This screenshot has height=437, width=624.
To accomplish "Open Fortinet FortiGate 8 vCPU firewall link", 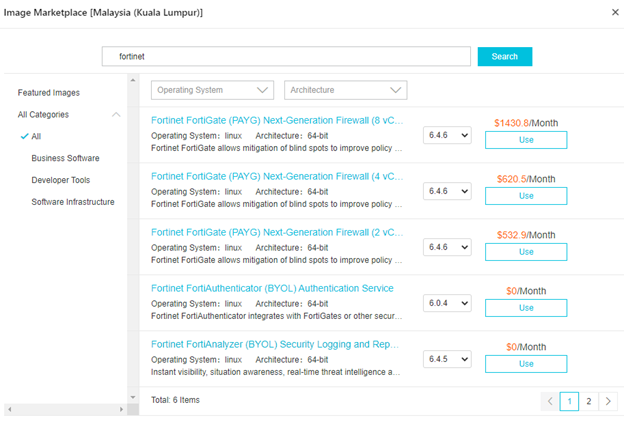I will coord(277,120).
